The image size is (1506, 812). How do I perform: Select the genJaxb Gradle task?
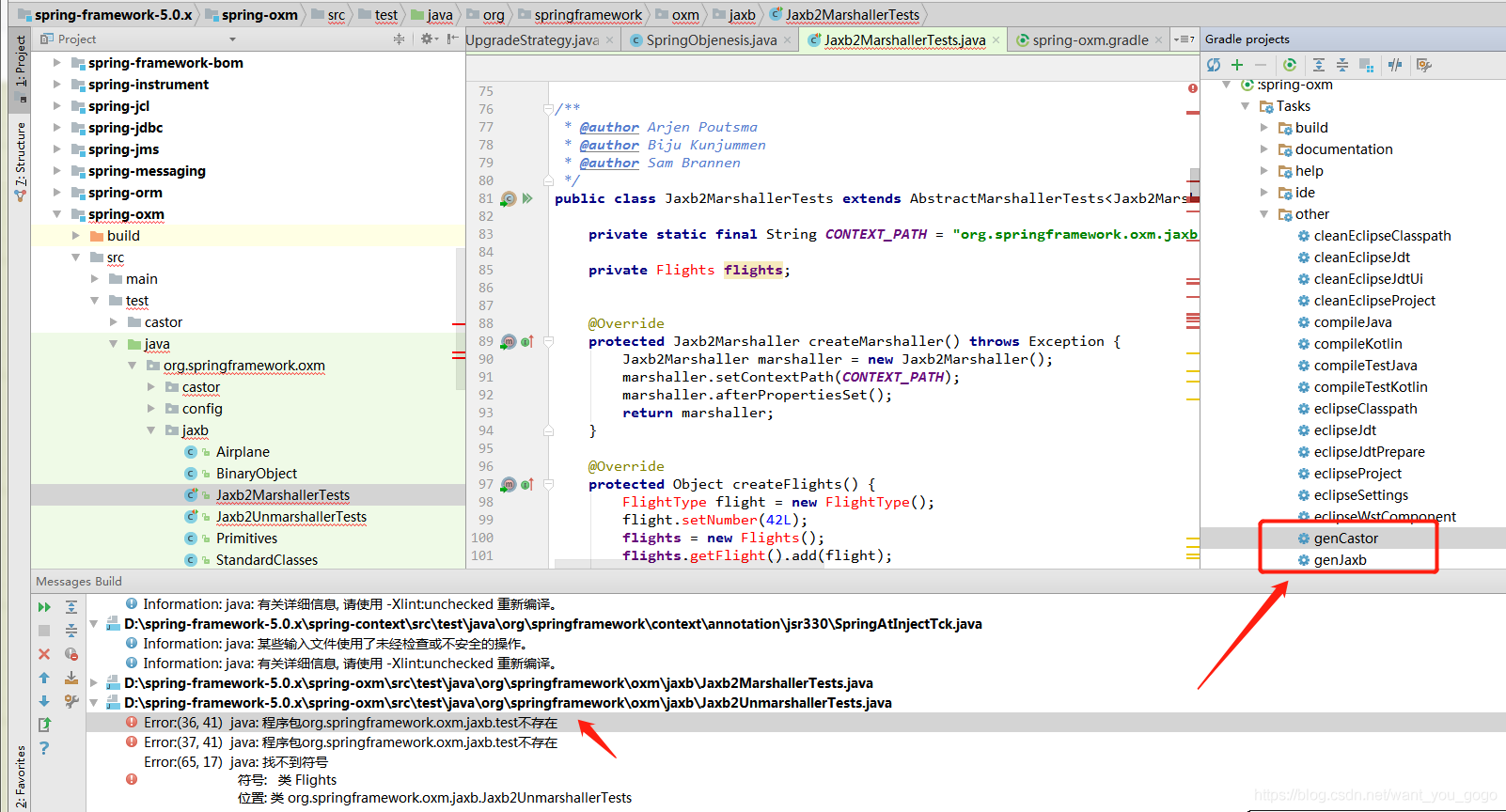1340,560
